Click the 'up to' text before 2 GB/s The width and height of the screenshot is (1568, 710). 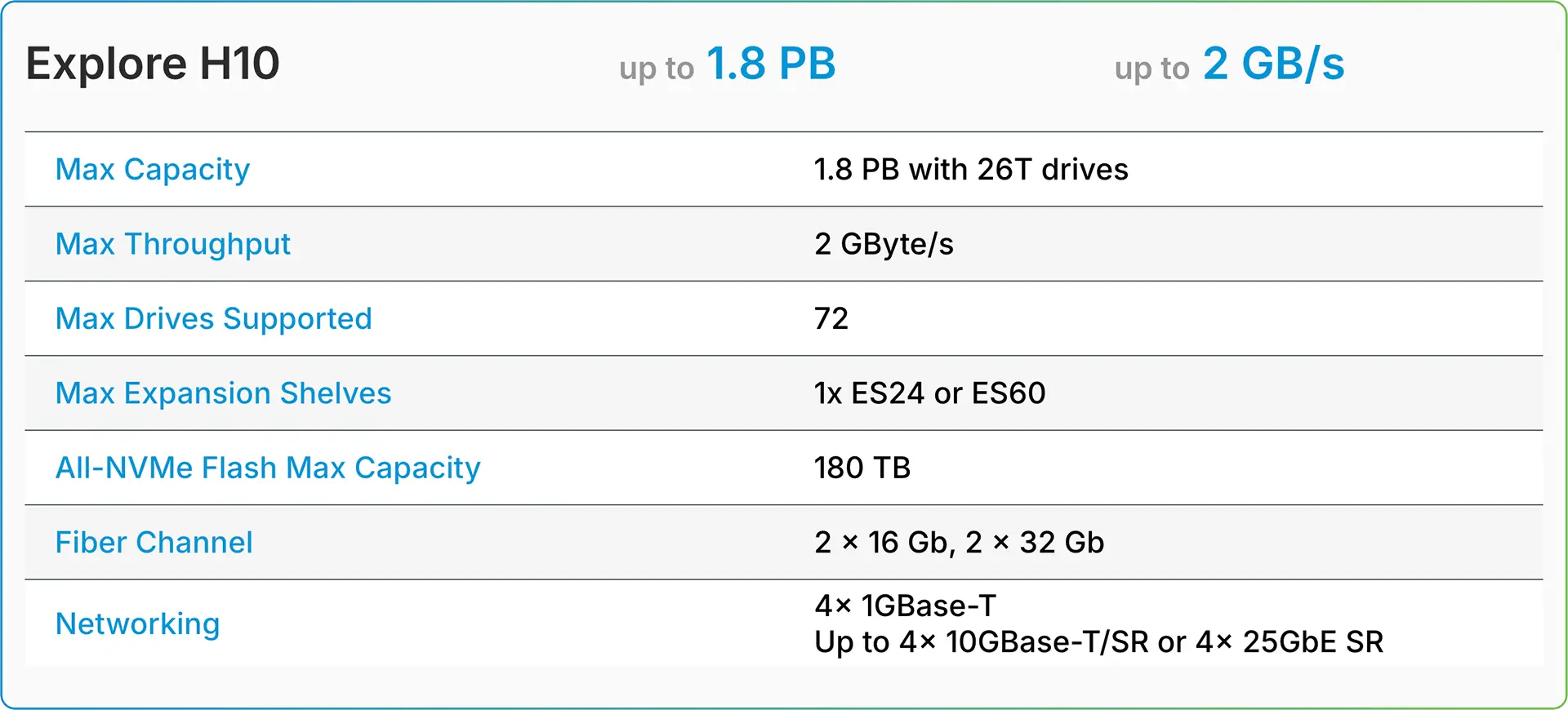(1151, 69)
